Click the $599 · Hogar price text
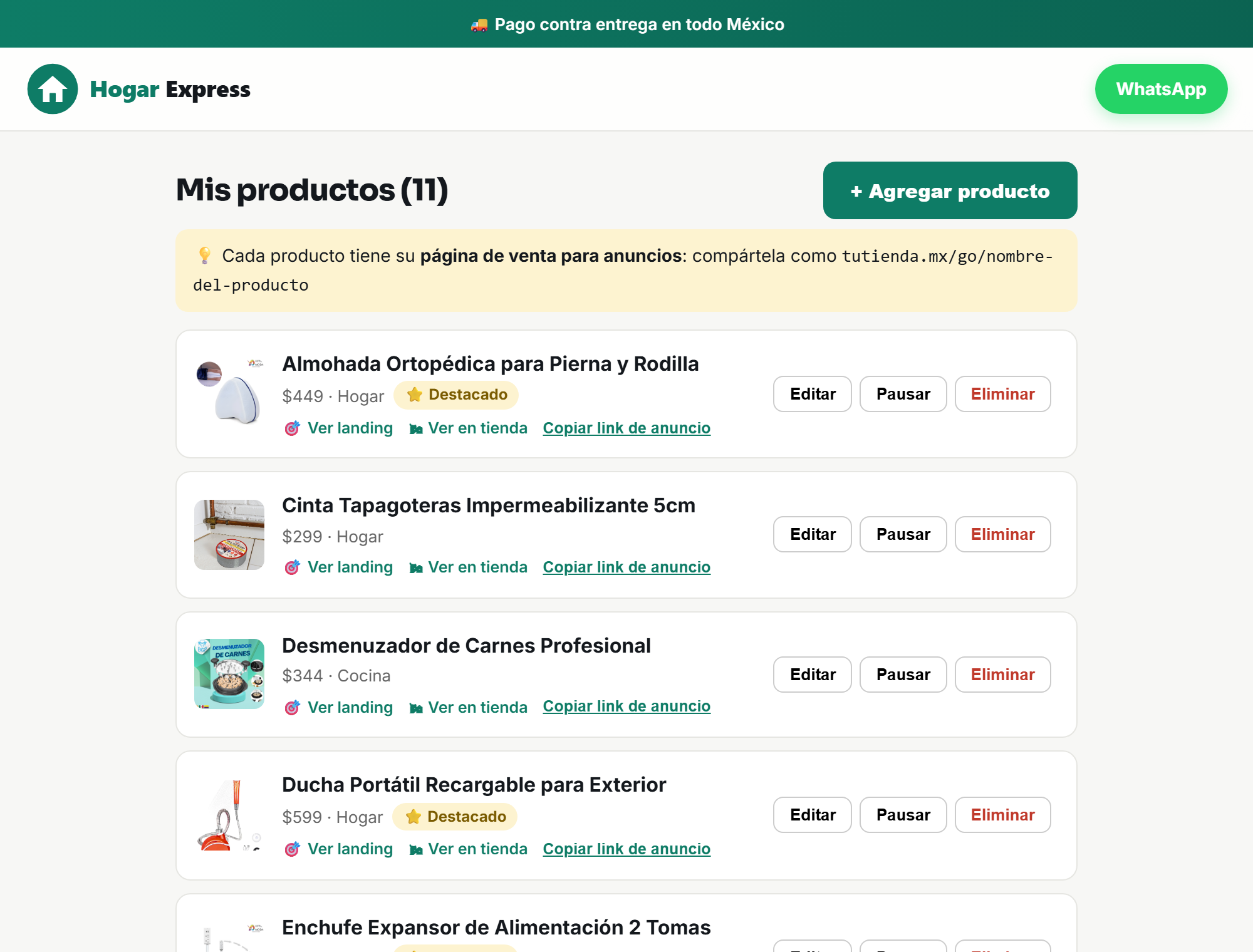The width and height of the screenshot is (1253, 952). [x=332, y=817]
